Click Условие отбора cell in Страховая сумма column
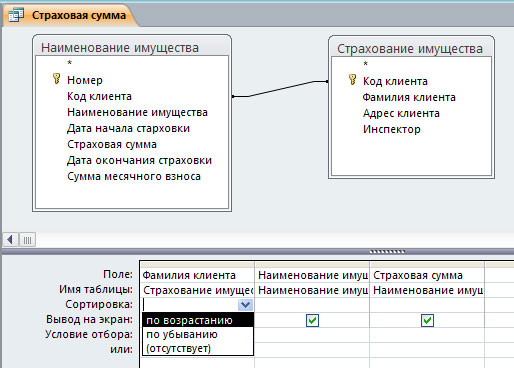 427,335
